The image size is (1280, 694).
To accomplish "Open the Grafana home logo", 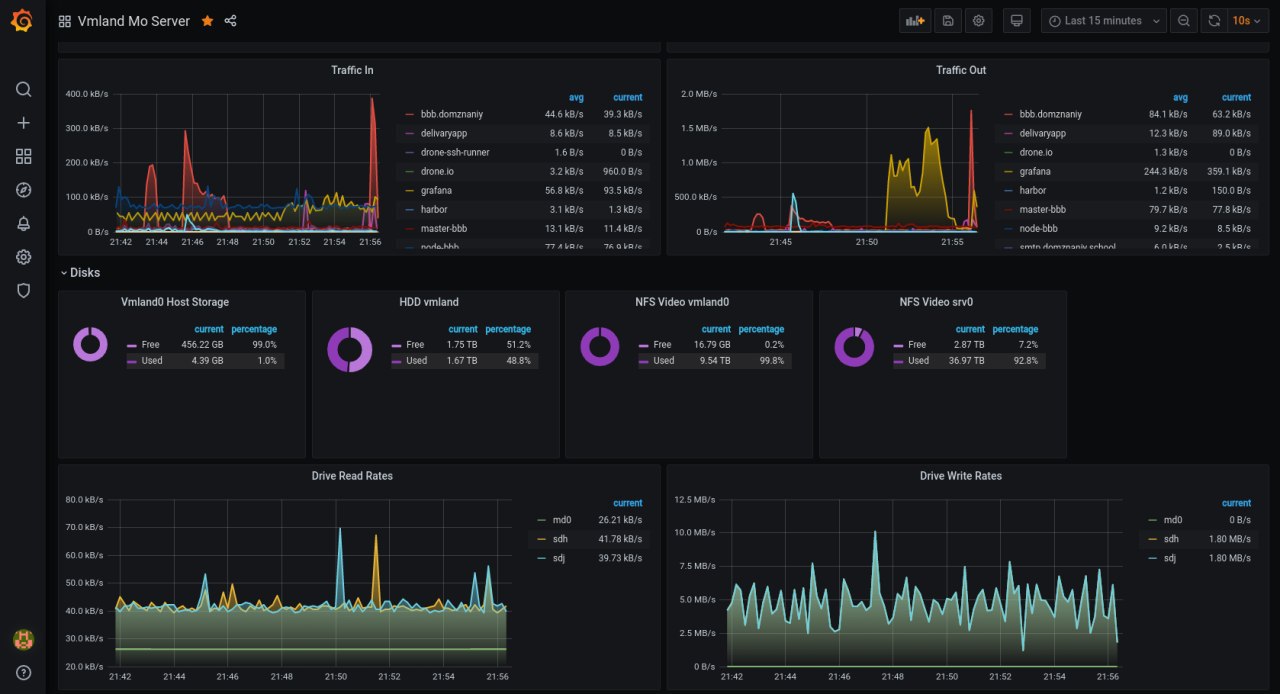I will [22, 20].
